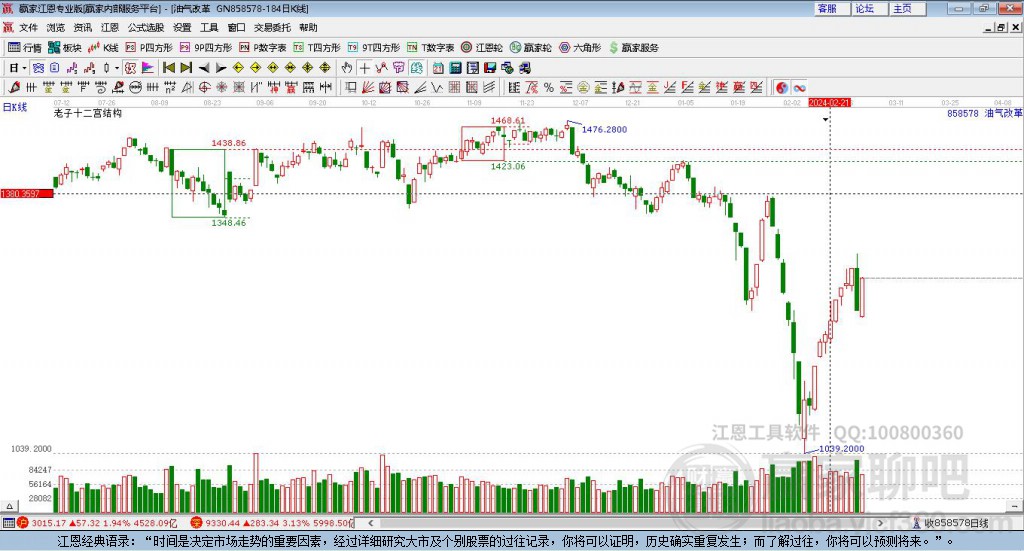This screenshot has width=1024, height=551.
Task: Select the zigzag wave line tool
Action: [x=436, y=87]
